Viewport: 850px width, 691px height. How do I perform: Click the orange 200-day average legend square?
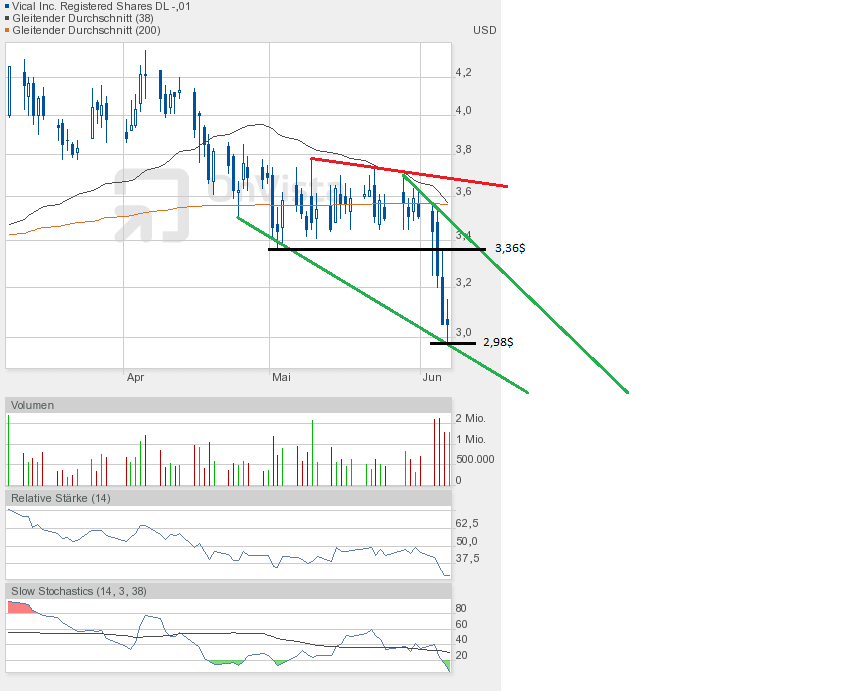coord(9,30)
